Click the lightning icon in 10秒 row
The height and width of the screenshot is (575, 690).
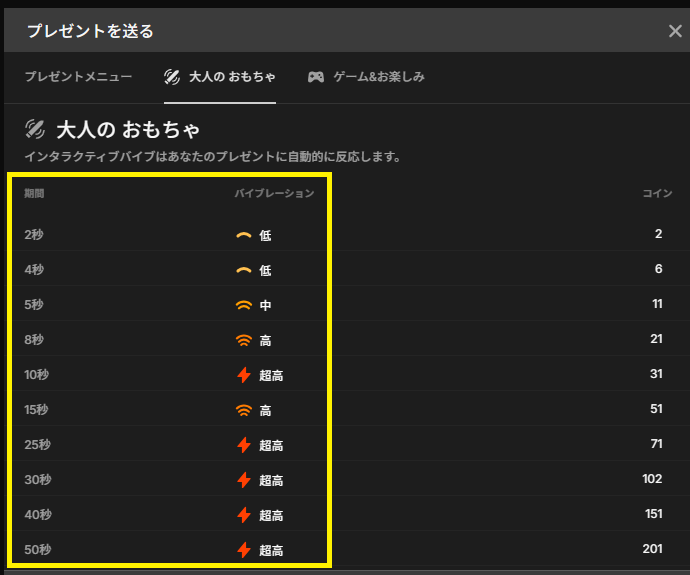click(x=243, y=376)
